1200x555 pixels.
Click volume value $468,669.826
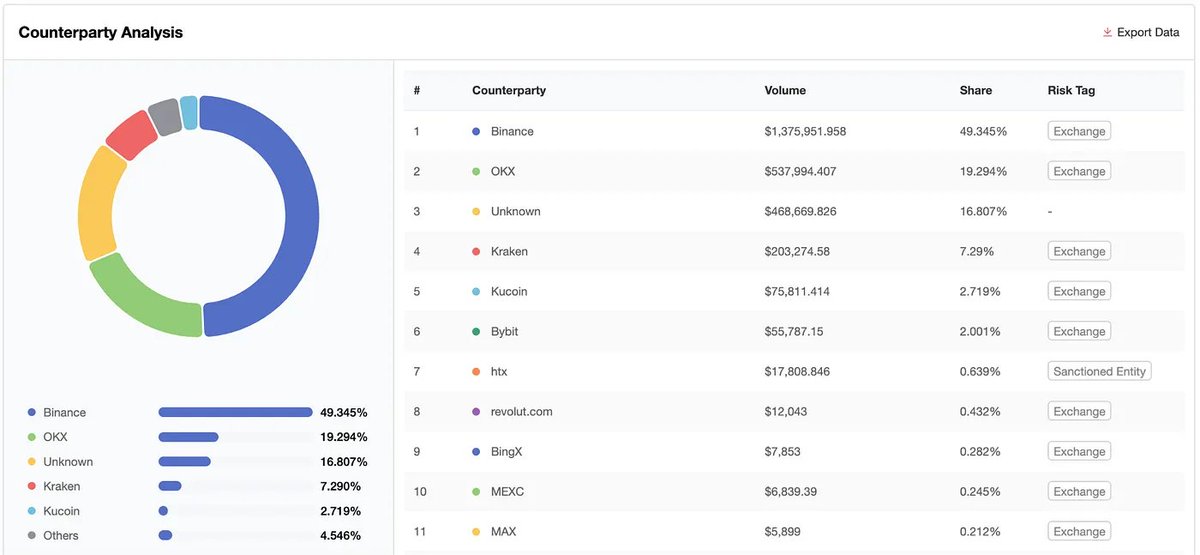tap(800, 211)
